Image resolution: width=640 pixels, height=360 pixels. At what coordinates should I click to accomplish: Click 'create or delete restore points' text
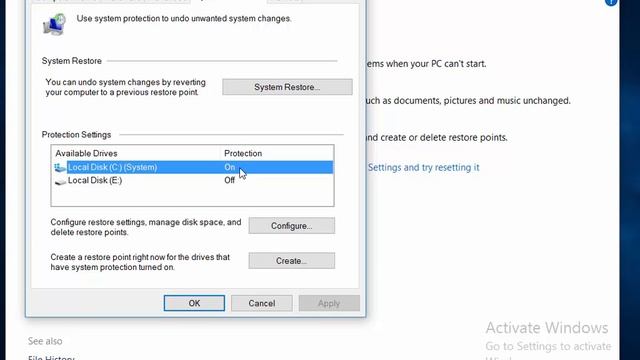pyautogui.click(x=444, y=138)
